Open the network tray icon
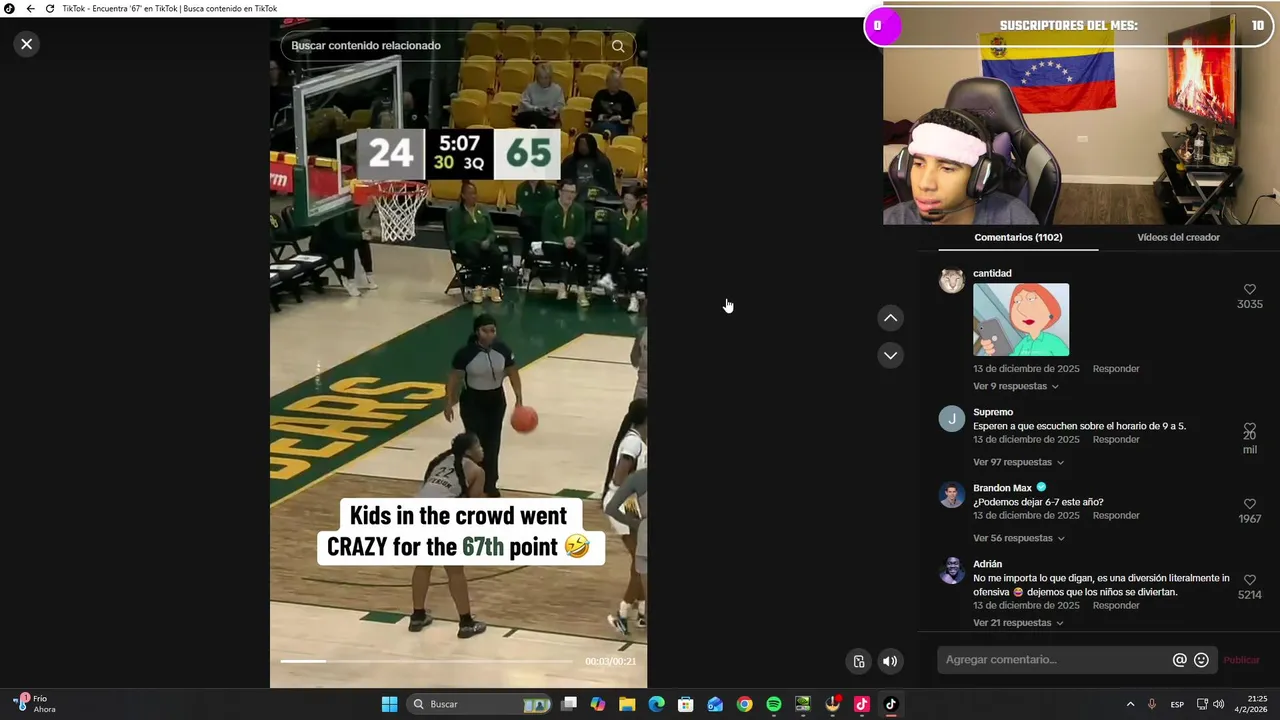 click(1202, 704)
